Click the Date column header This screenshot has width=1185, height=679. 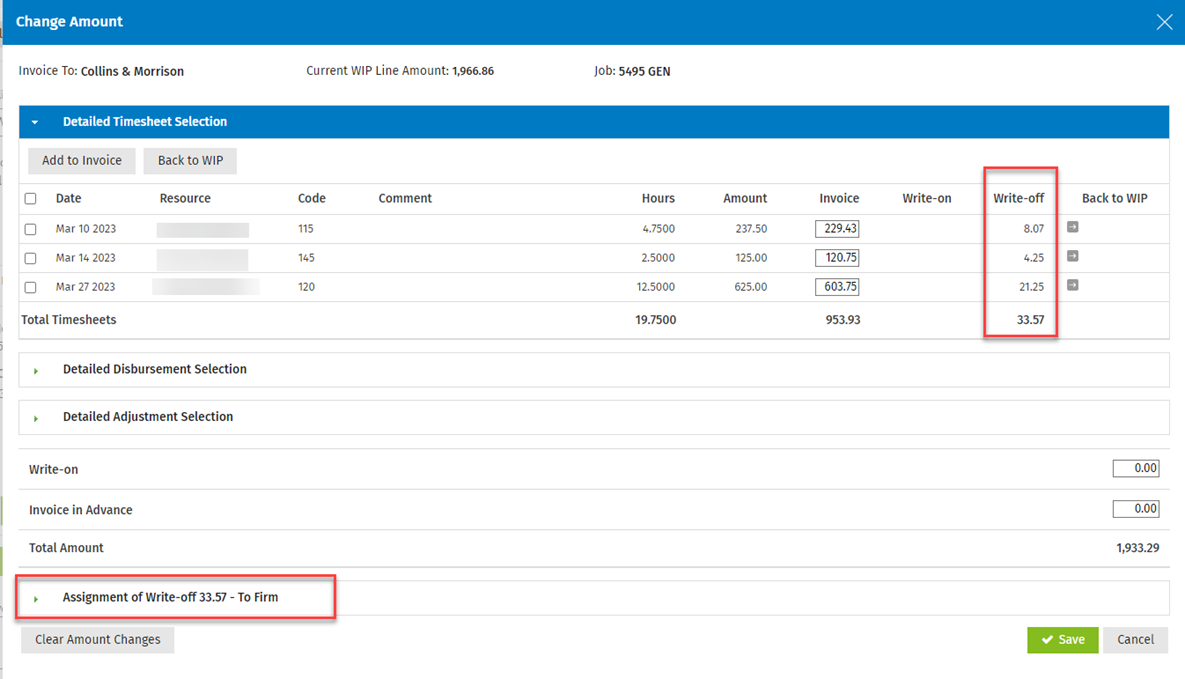coord(68,198)
